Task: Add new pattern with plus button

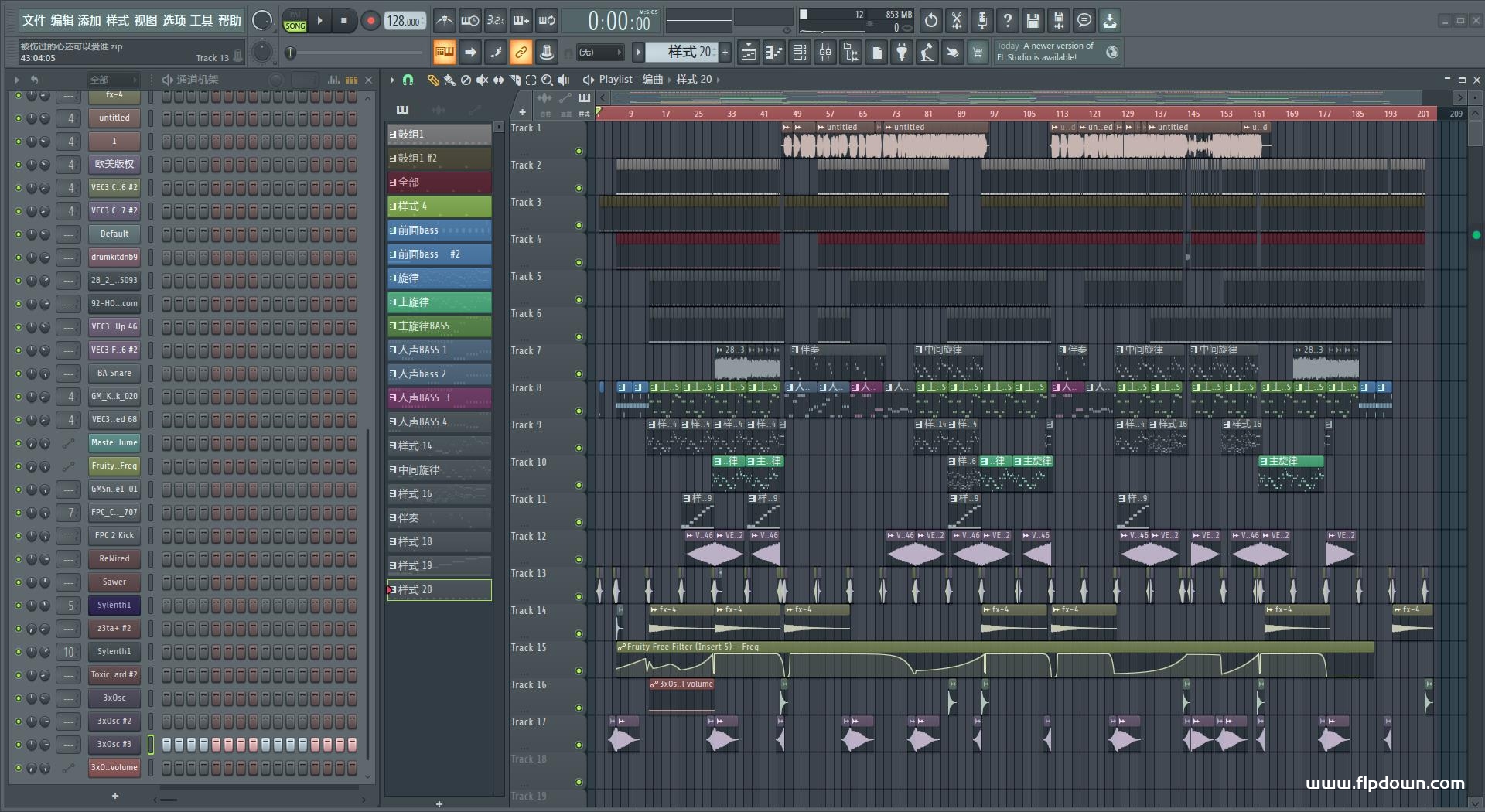Action: coord(725,53)
